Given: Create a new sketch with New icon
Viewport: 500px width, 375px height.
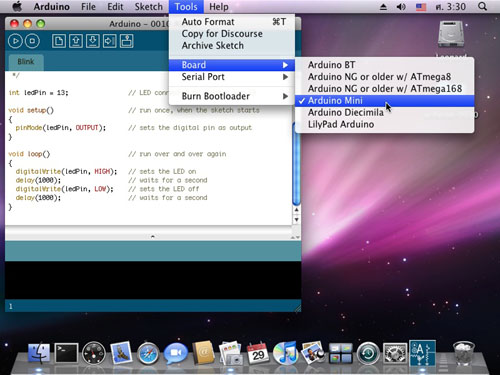Looking at the screenshot, I should pyautogui.click(x=59, y=41).
